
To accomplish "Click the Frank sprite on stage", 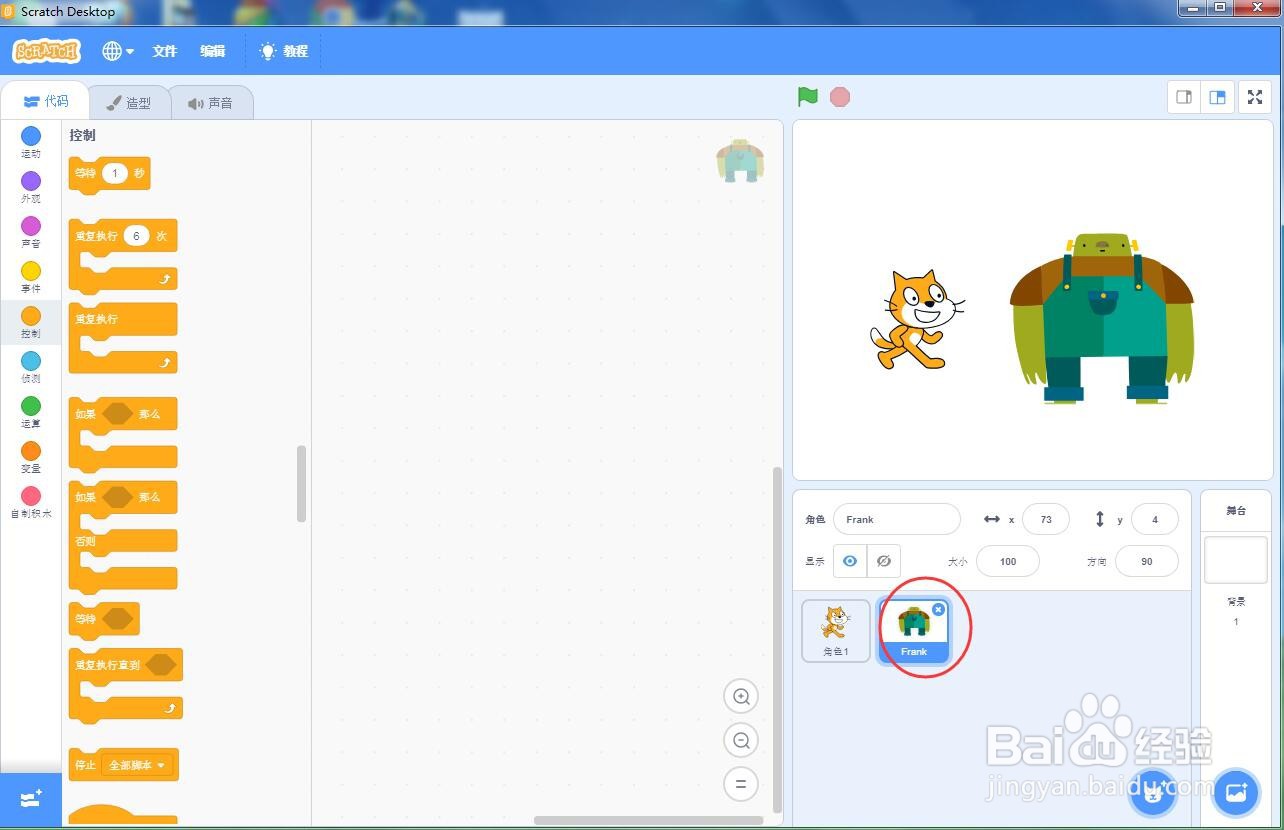I will [1102, 318].
